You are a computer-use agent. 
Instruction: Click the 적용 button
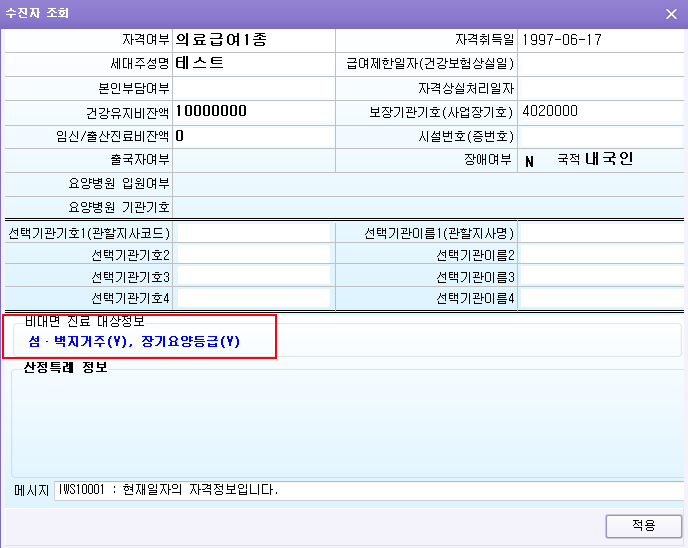click(x=643, y=526)
